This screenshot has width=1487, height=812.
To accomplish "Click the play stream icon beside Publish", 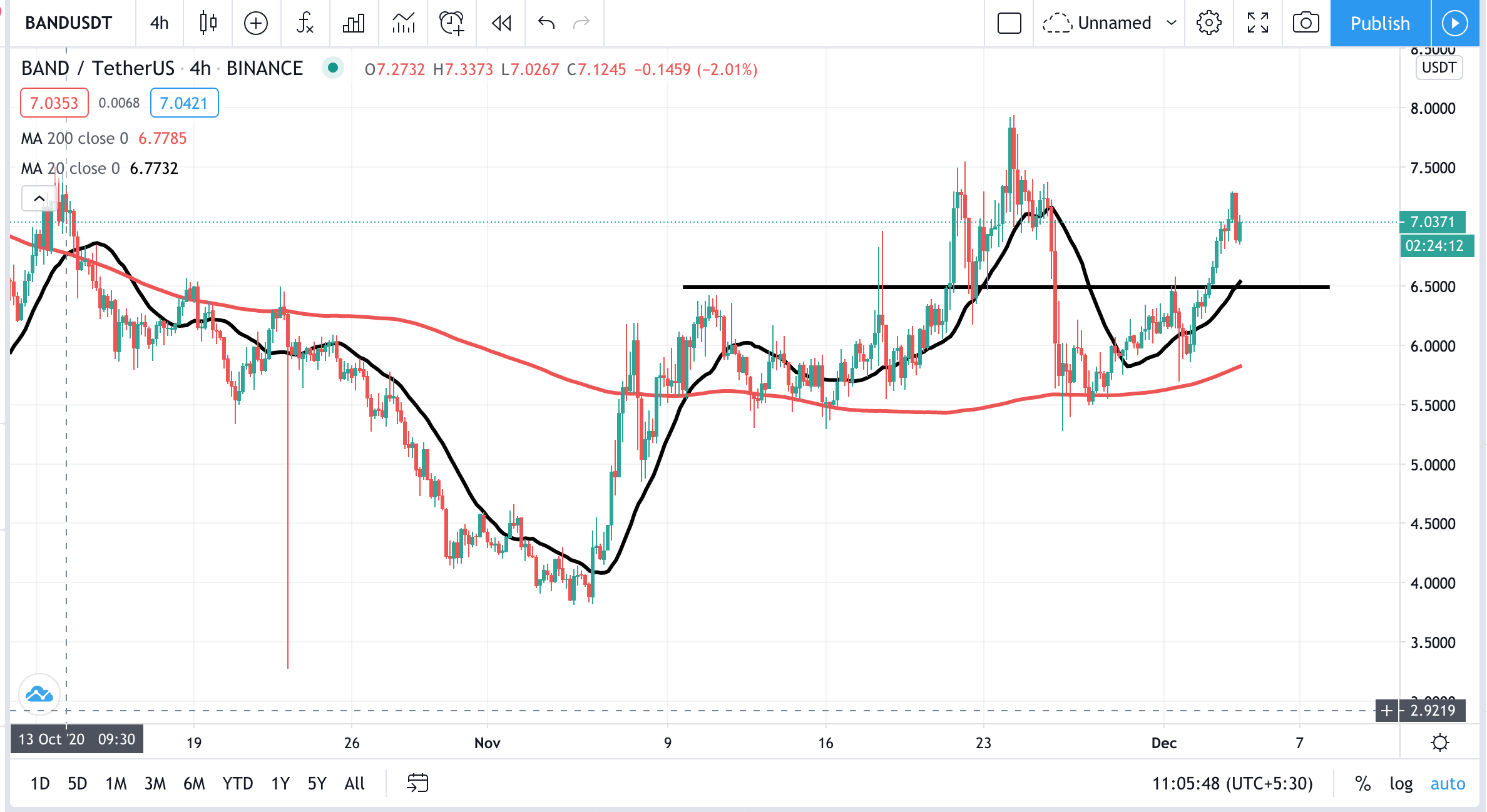I will click(1454, 23).
